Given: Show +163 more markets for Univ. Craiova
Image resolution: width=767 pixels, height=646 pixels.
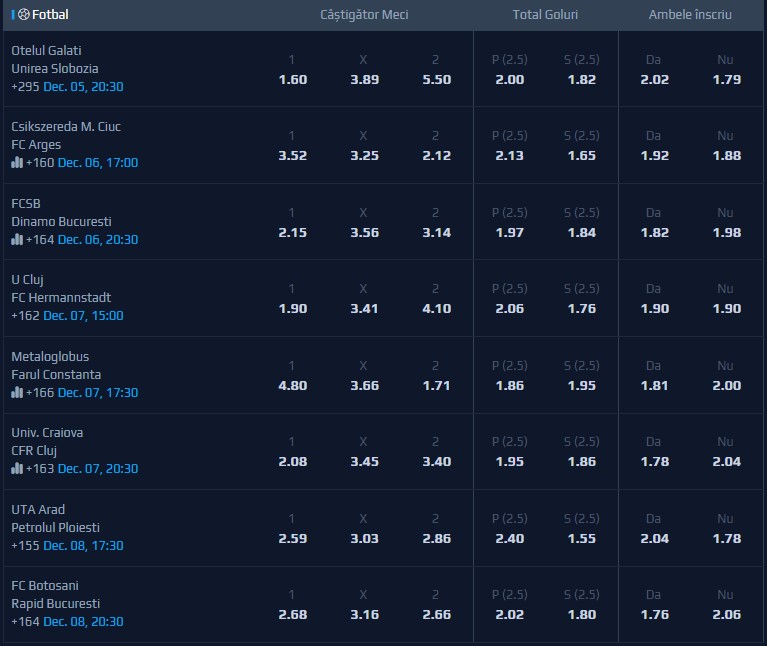Looking at the screenshot, I should pos(40,468).
